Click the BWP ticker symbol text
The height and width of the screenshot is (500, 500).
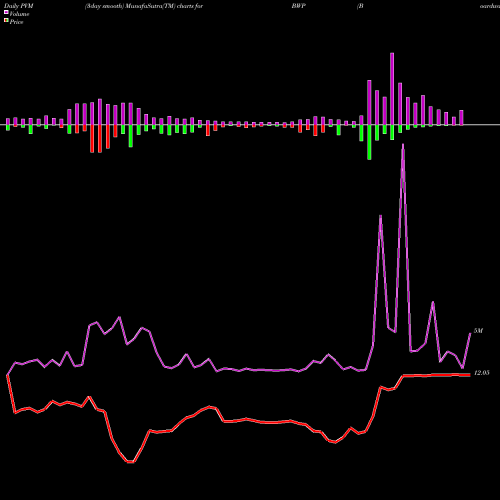(298, 6)
